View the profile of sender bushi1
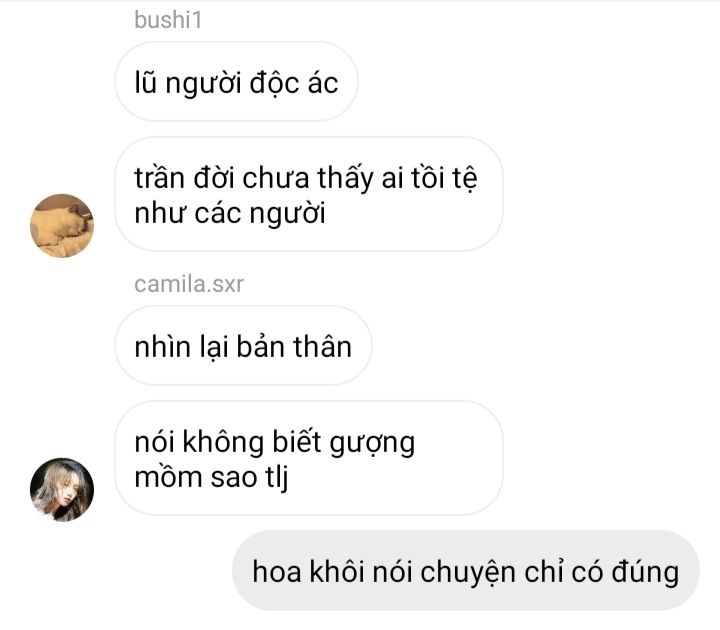The width and height of the screenshot is (720, 630). click(62, 225)
